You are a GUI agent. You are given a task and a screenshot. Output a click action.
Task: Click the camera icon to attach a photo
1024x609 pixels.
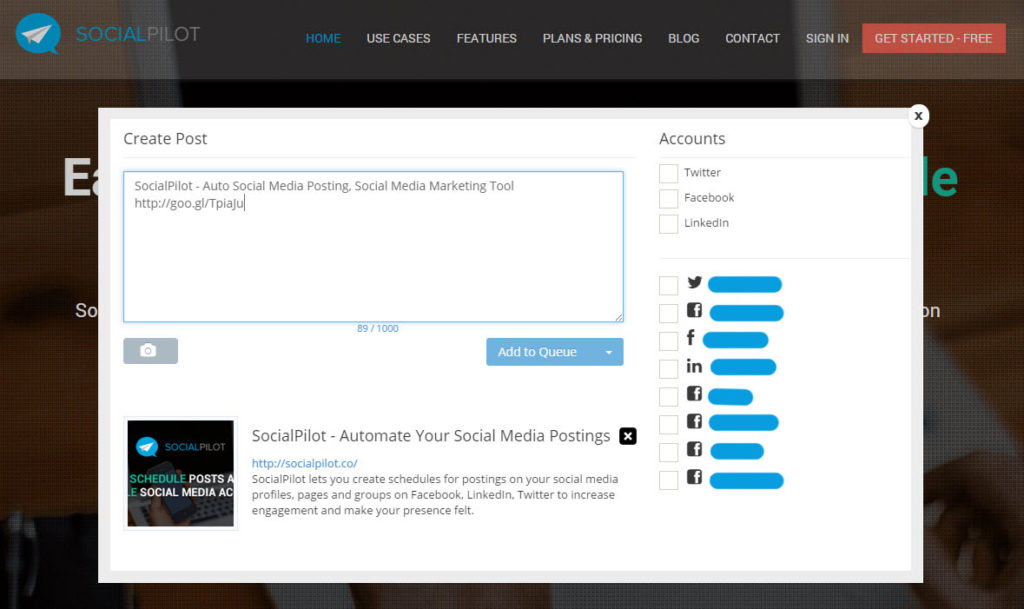click(x=150, y=350)
